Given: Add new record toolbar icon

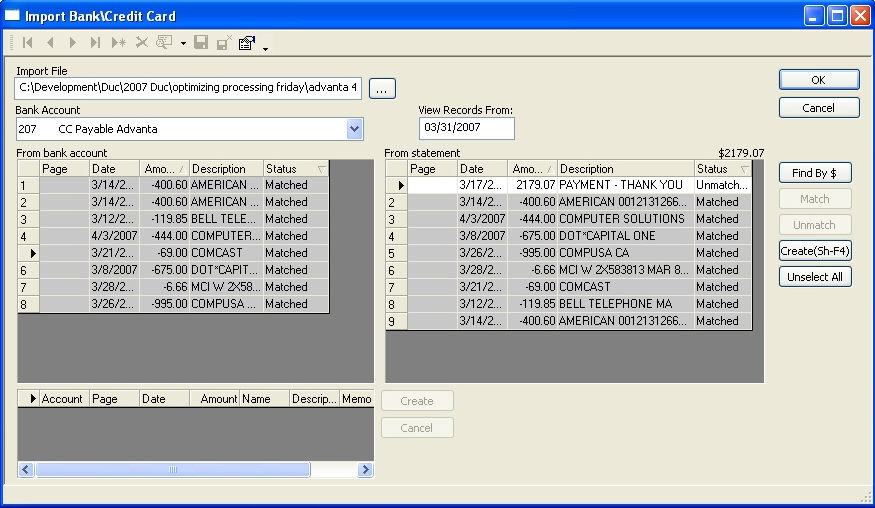Looking at the screenshot, I should tap(118, 42).
